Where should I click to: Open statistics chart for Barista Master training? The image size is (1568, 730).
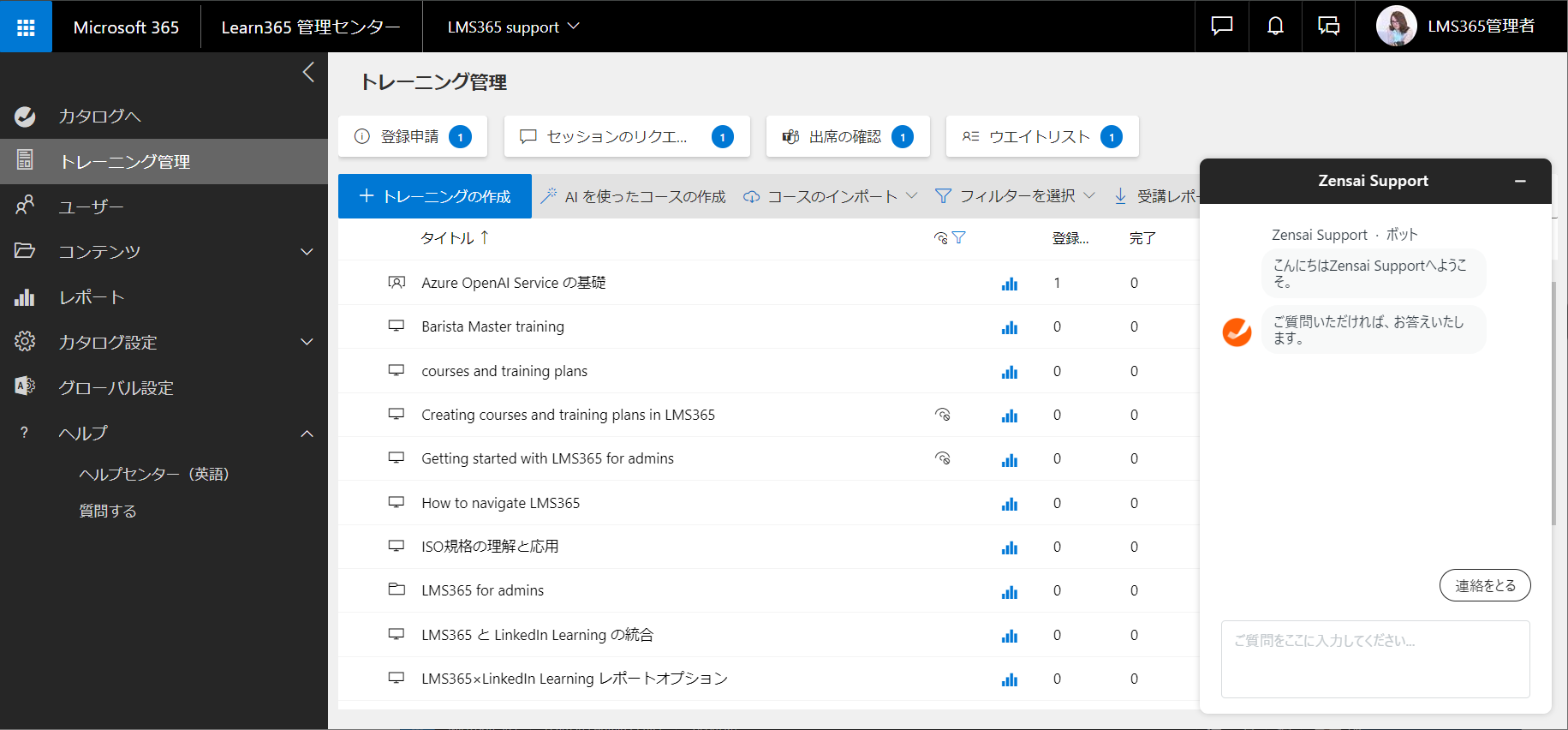point(1010,327)
